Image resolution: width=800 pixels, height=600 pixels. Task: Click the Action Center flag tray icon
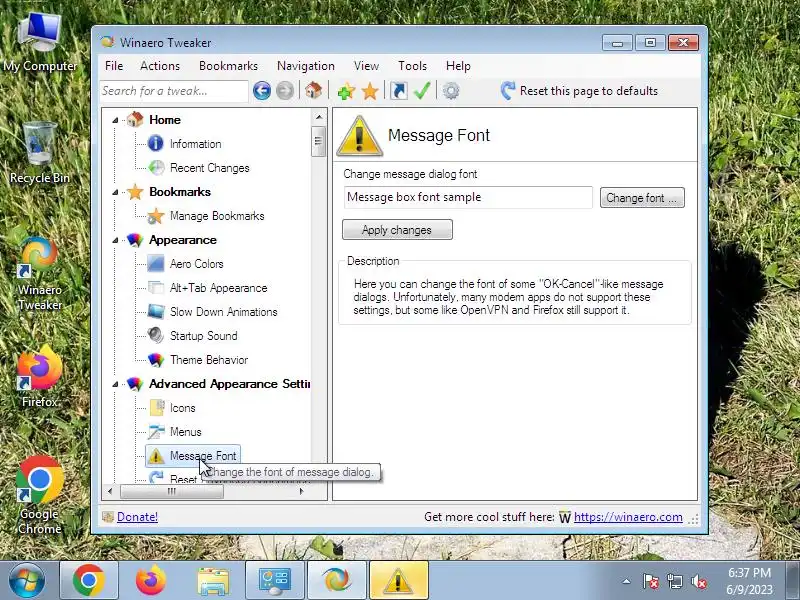tap(651, 581)
